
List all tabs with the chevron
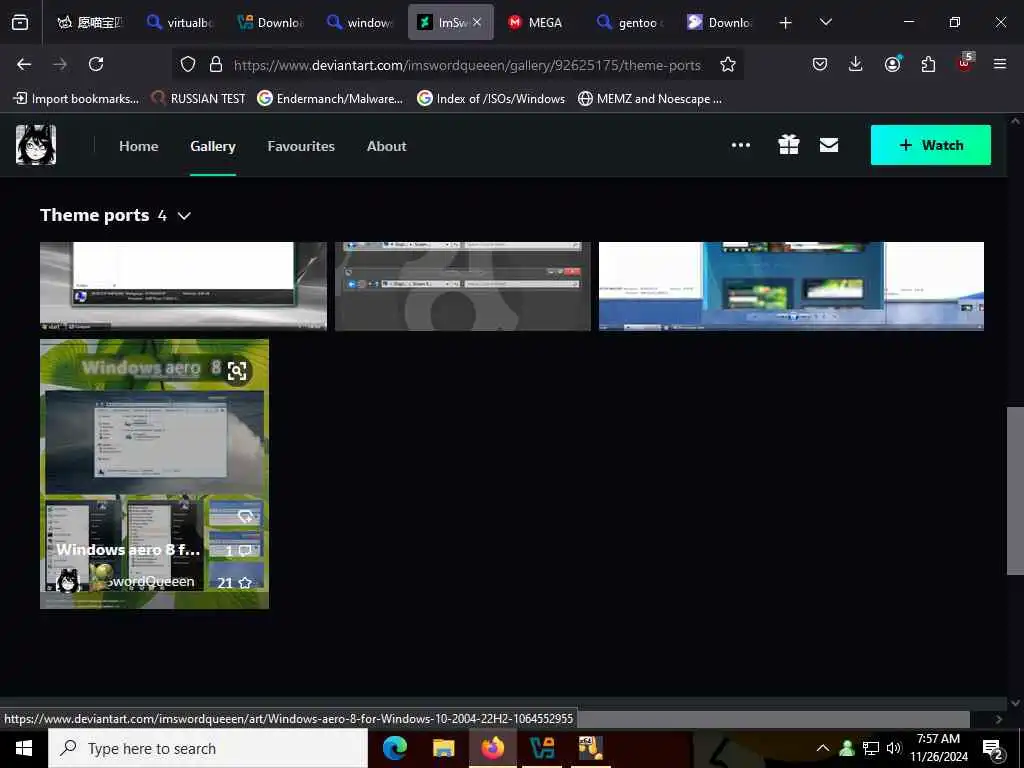tap(825, 22)
